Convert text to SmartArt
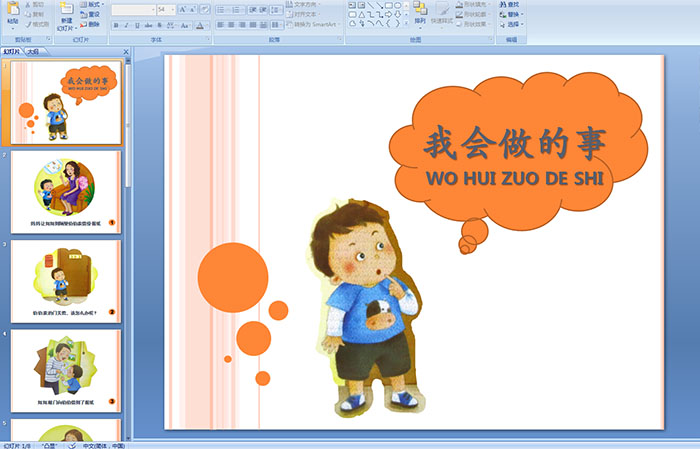This screenshot has height=449, width=700. pos(312,24)
